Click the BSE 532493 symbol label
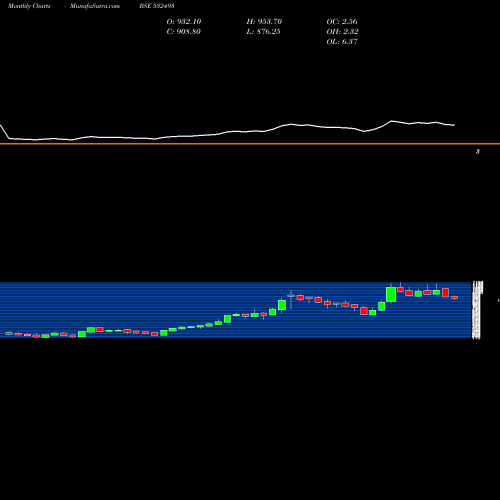 tap(157, 6)
